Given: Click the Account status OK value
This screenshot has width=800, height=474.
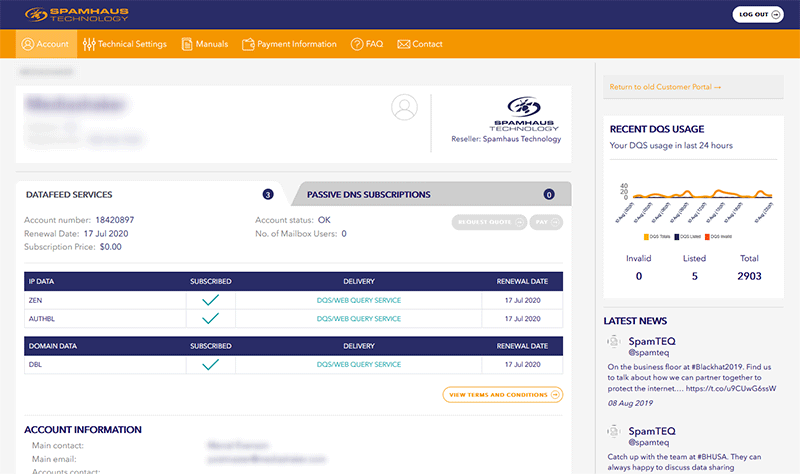Looking at the screenshot, I should (x=324, y=220).
